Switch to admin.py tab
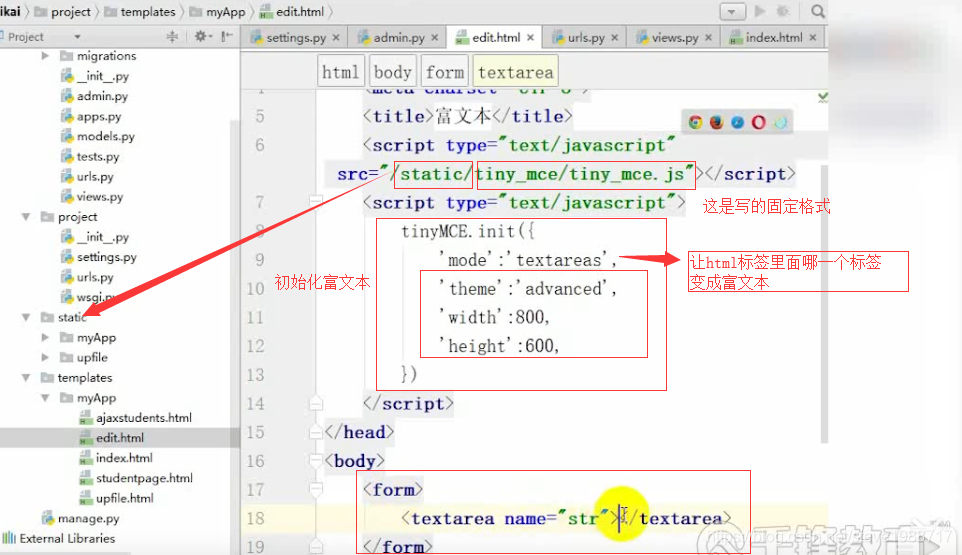This screenshot has width=962, height=555. click(x=399, y=37)
